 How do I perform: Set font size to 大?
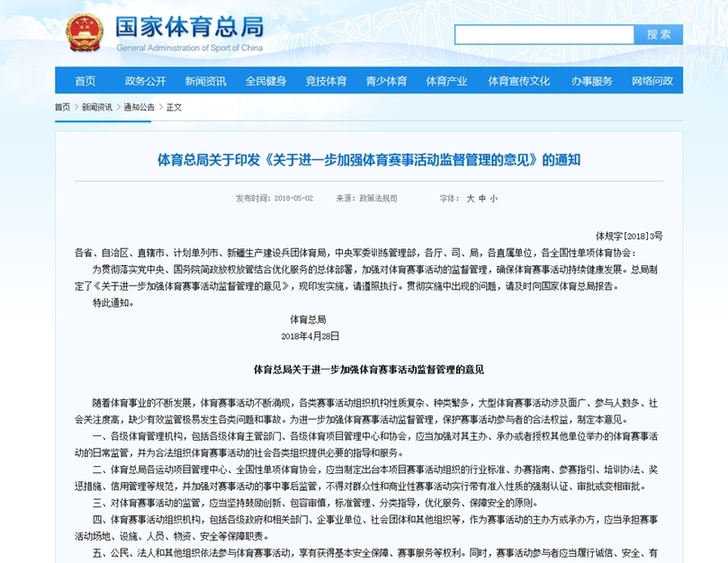pos(470,199)
